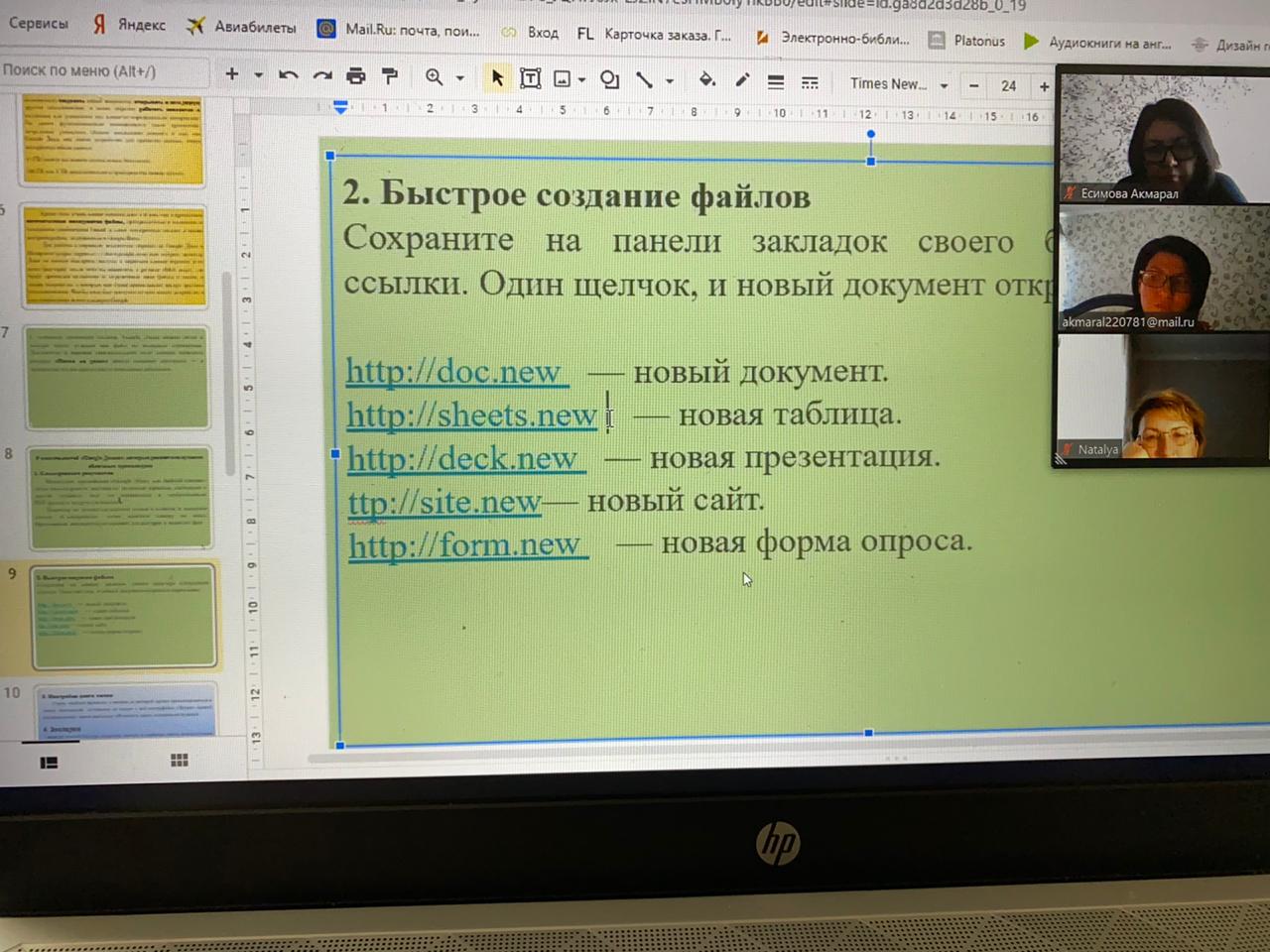
Task: Switch to filmstrip view
Action: click(49, 762)
